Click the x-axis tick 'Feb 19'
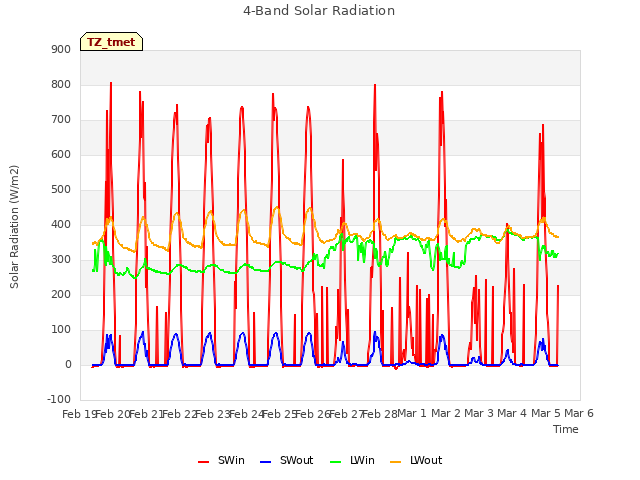Viewport: 640px width, 480px height. pyautogui.click(x=79, y=414)
